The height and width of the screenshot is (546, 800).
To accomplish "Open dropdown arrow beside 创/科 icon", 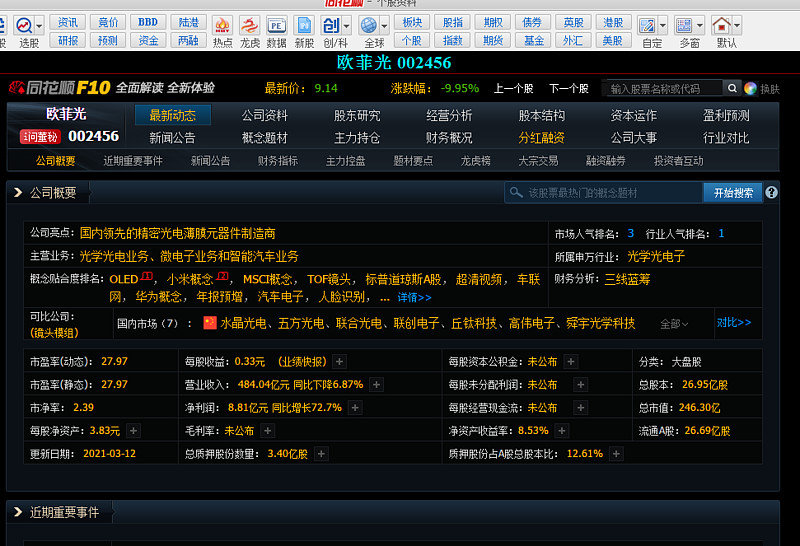I will [346, 25].
